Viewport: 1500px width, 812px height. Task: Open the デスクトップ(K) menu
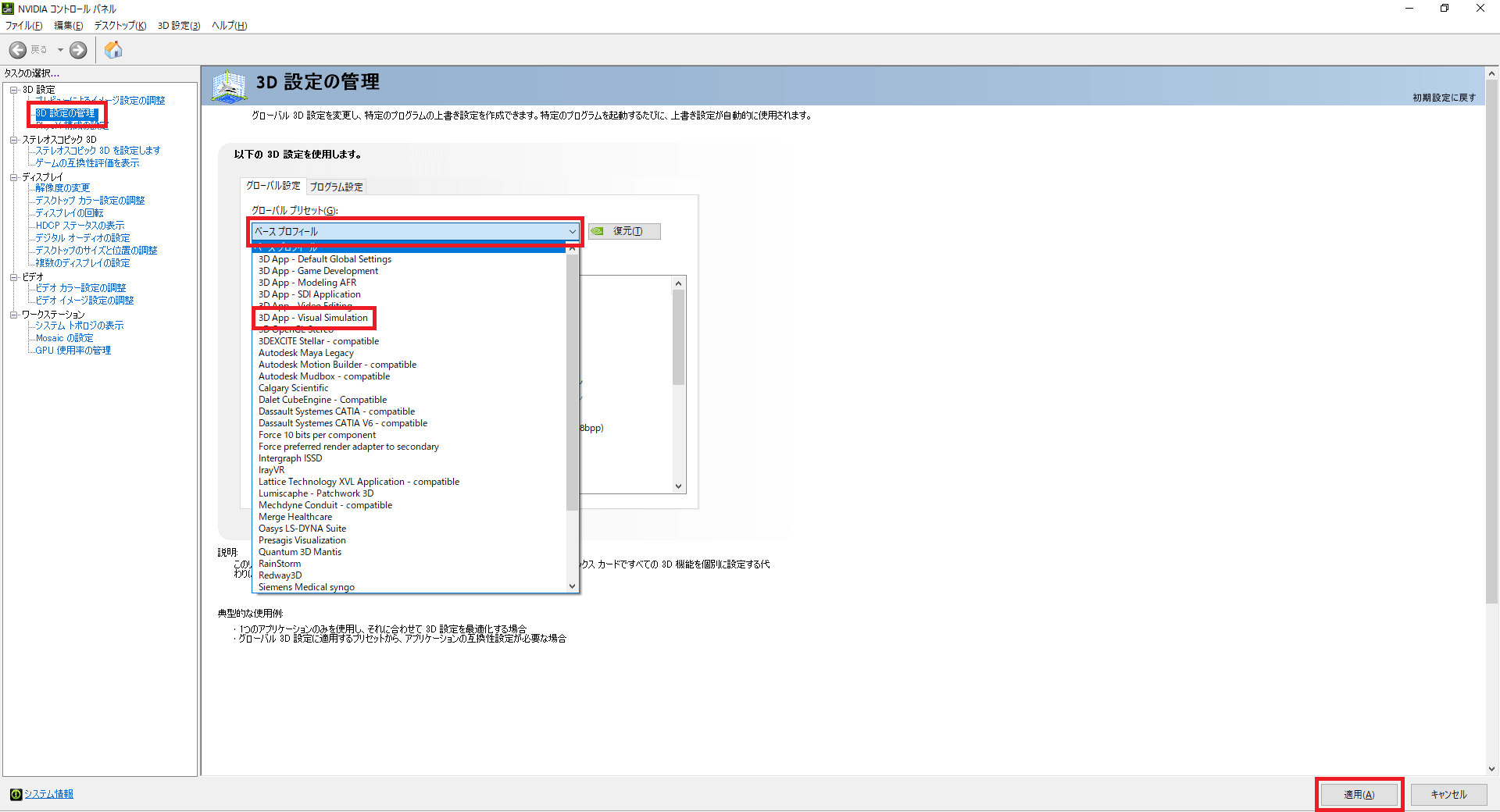[x=120, y=26]
